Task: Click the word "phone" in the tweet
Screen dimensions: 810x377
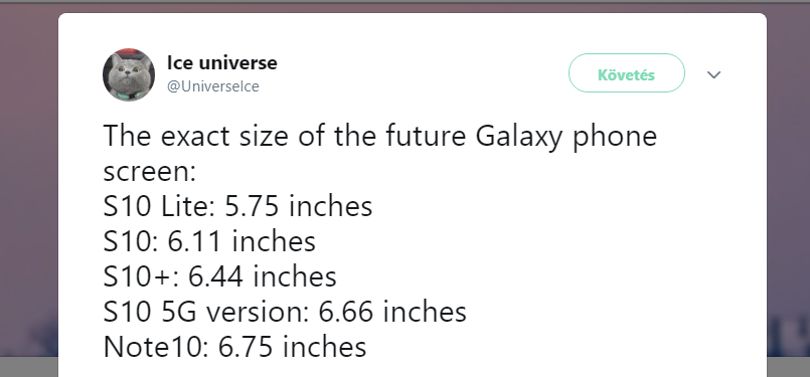Action: click(x=614, y=138)
